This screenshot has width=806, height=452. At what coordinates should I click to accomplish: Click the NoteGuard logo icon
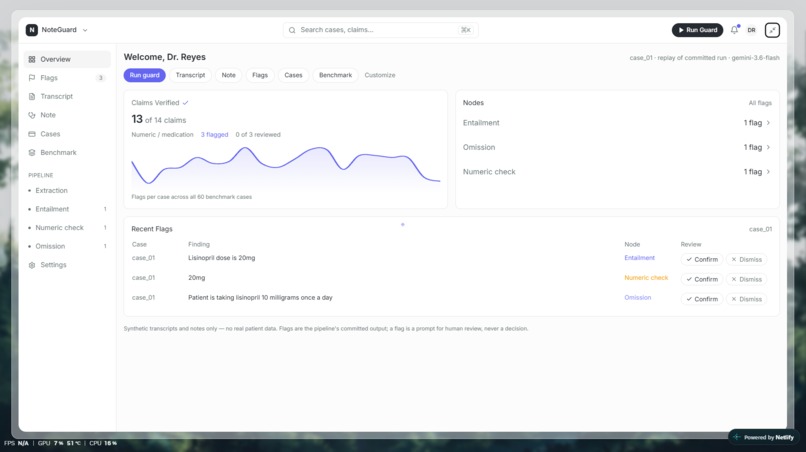(32, 30)
